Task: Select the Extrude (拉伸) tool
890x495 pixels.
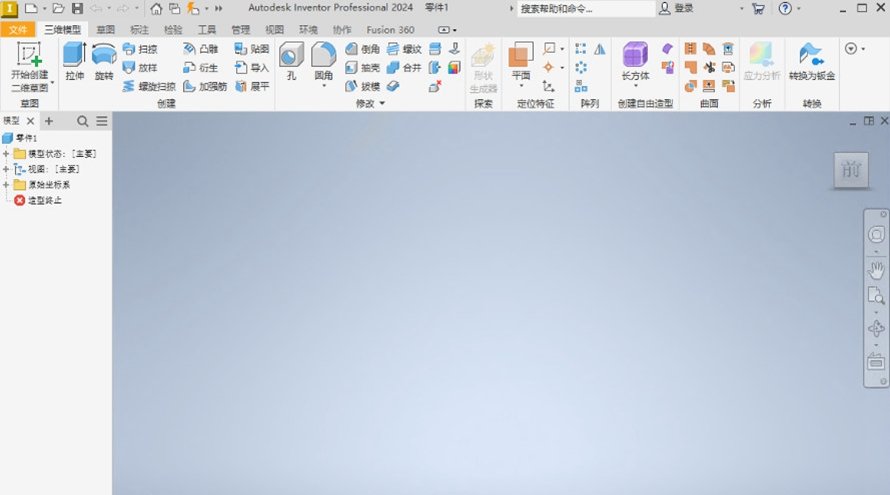Action: [74, 61]
